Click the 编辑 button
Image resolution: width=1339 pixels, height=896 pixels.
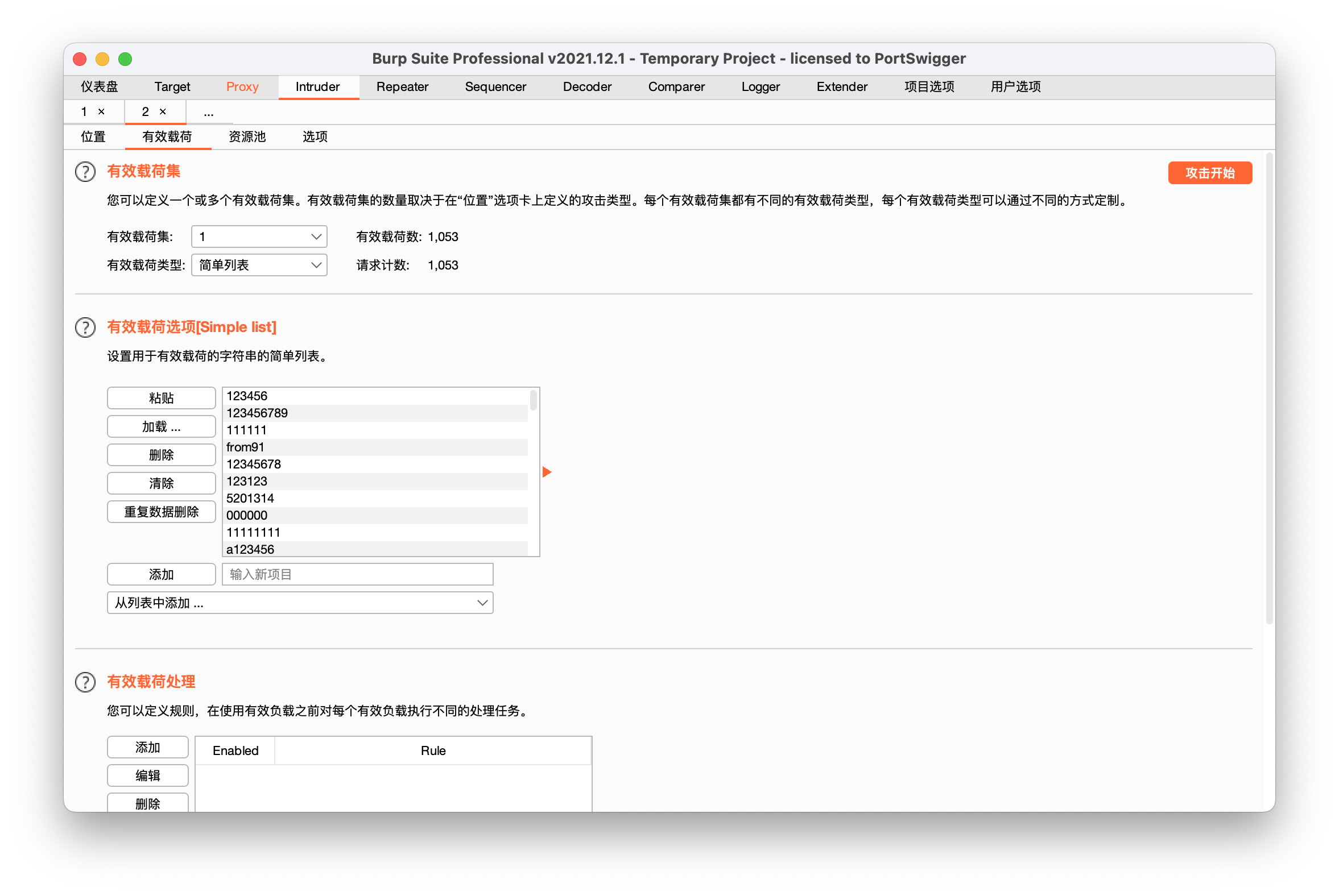tap(147, 776)
